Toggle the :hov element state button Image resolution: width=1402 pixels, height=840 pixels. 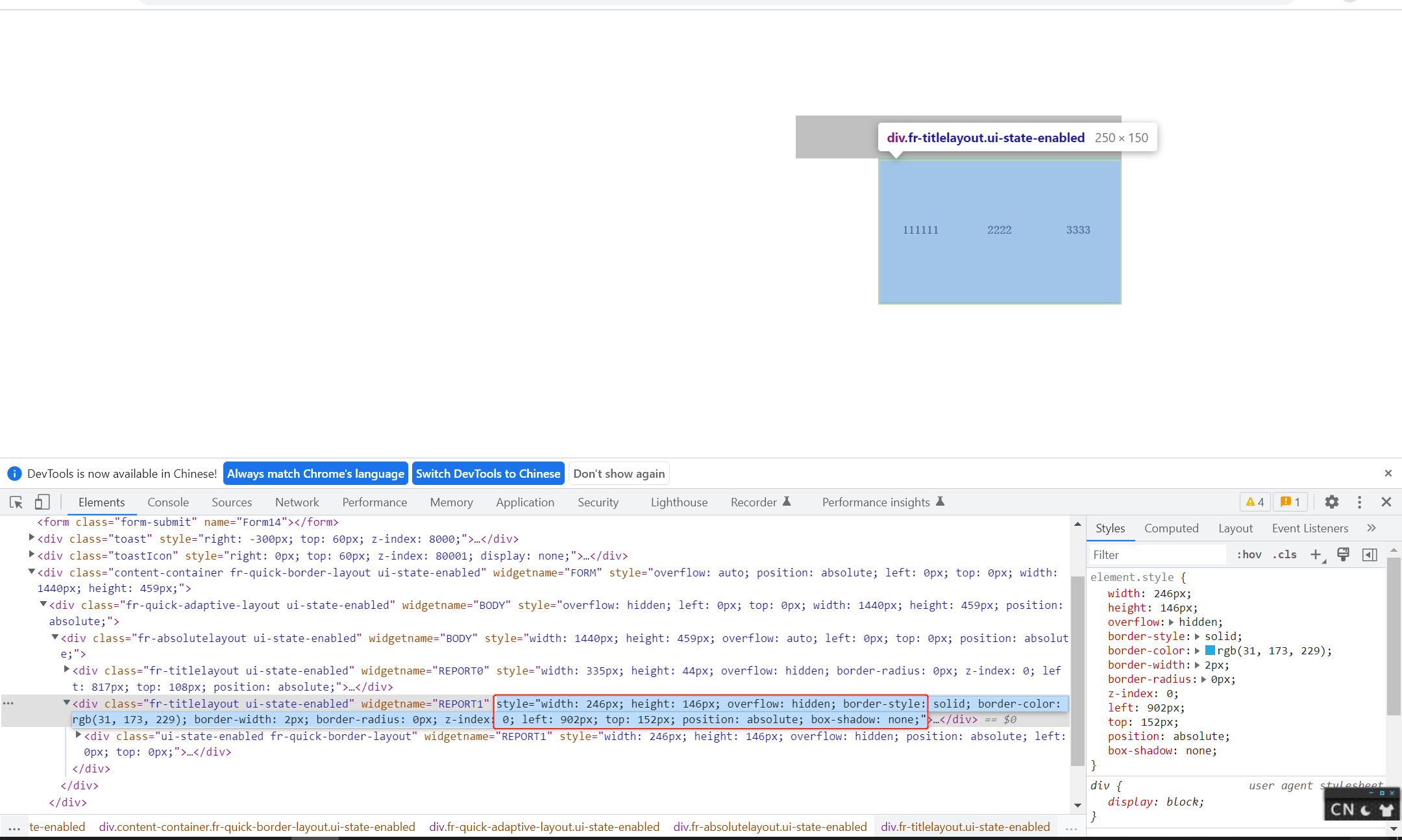pyautogui.click(x=1249, y=554)
